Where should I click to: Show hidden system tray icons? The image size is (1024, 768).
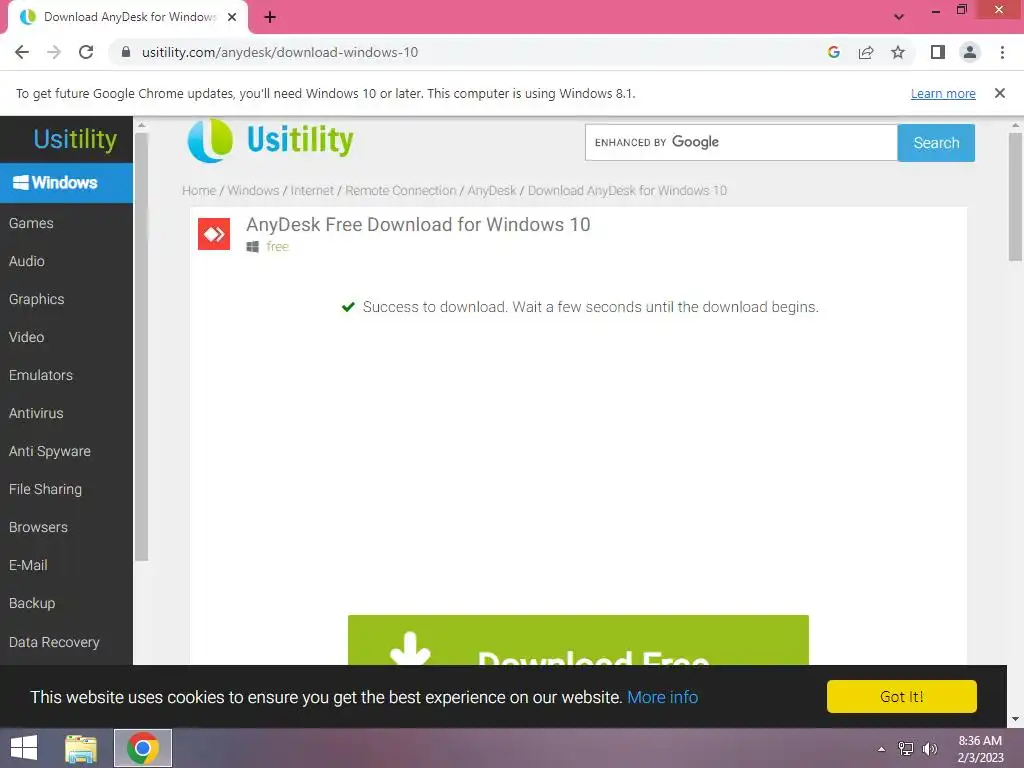(881, 749)
